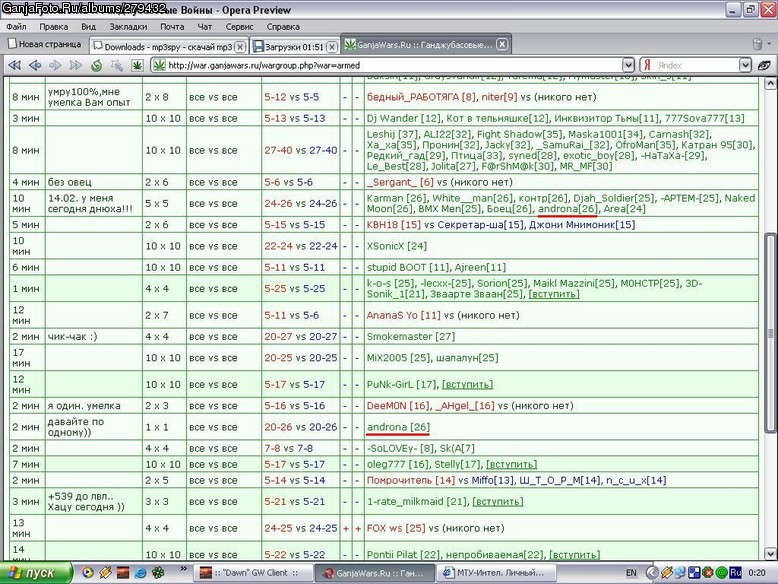This screenshot has width=778, height=584.
Task: Open androna [26] link in the 1 x 1 row
Action: (x=398, y=427)
